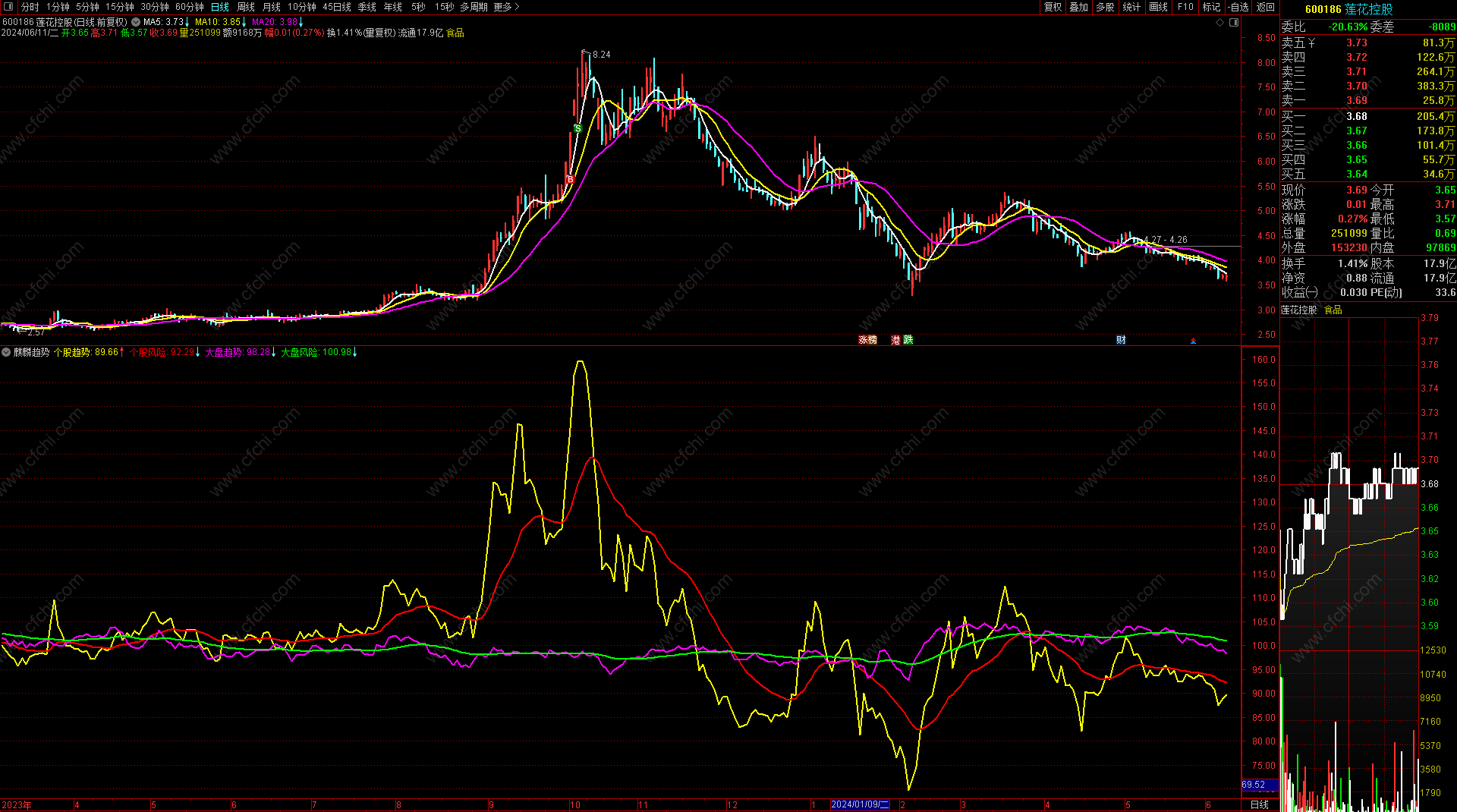Switch to 季线 quarterly chart
The image size is (1457, 812).
[x=367, y=7]
